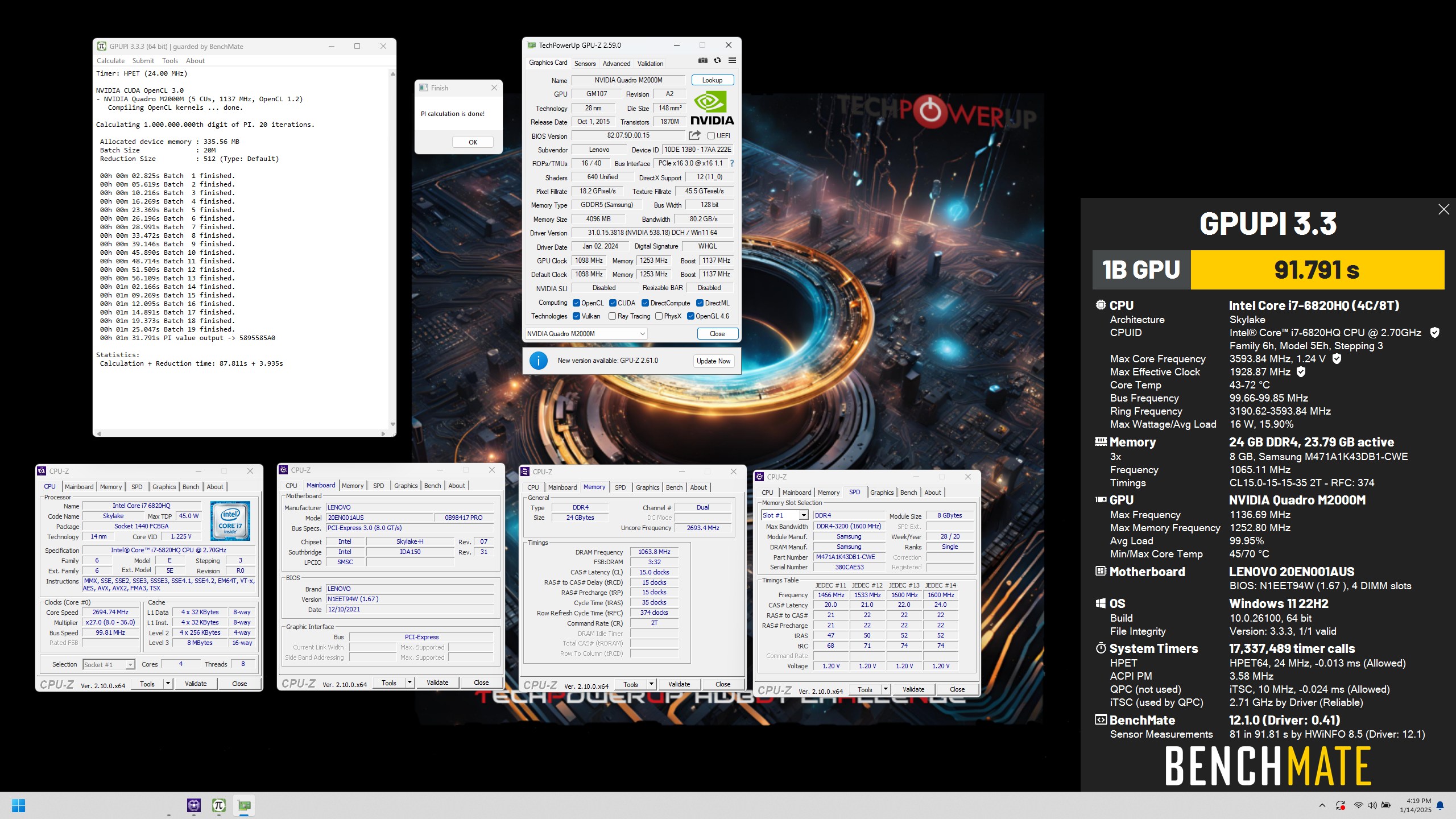Click the GPUPI horizontal scrollbar right arrow
Image resolution: width=1456 pixels, height=819 pixels.
tap(383, 433)
